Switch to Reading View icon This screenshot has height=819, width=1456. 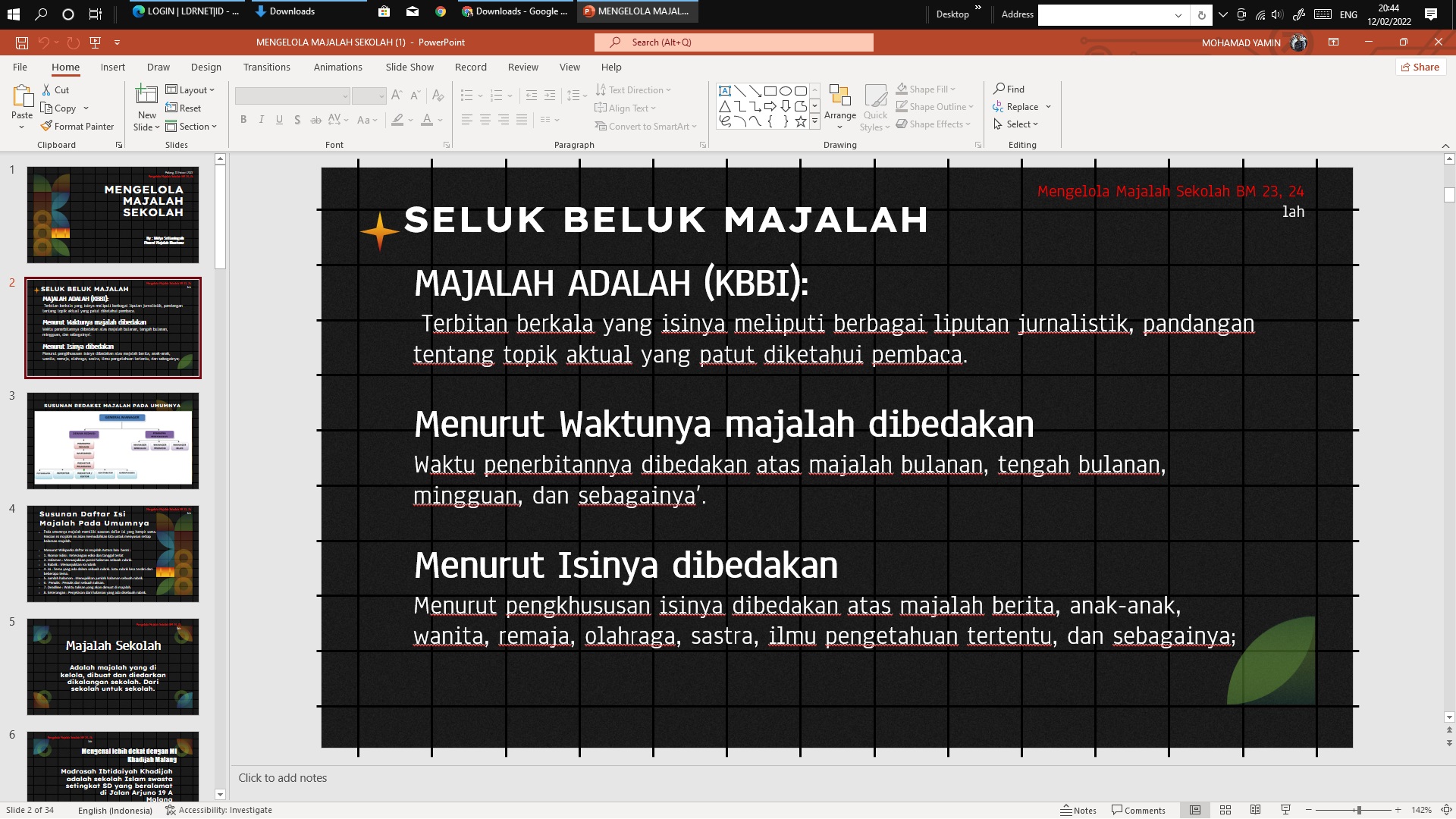pos(1256,810)
